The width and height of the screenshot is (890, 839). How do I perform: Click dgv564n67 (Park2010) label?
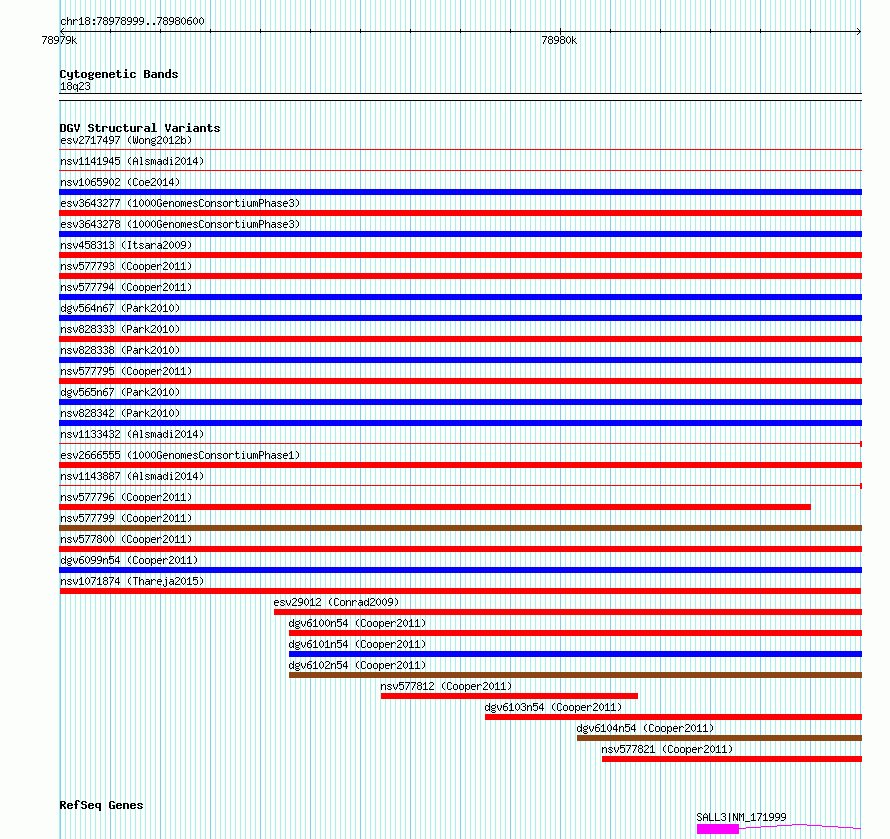120,308
